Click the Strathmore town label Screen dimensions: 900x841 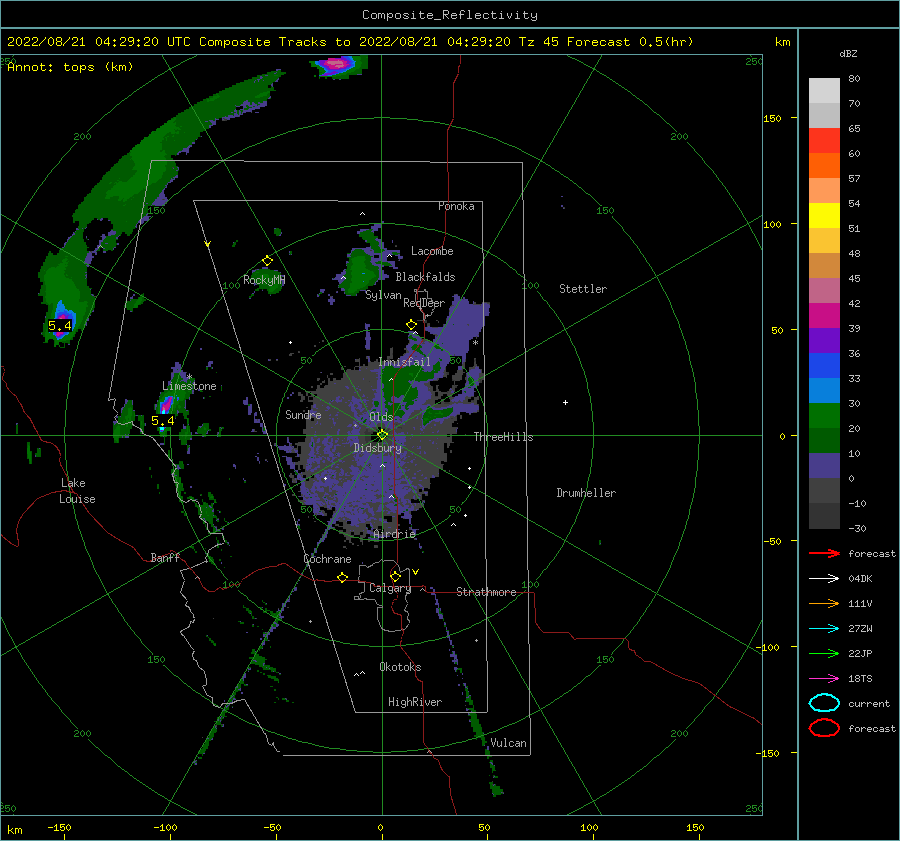coord(486,592)
